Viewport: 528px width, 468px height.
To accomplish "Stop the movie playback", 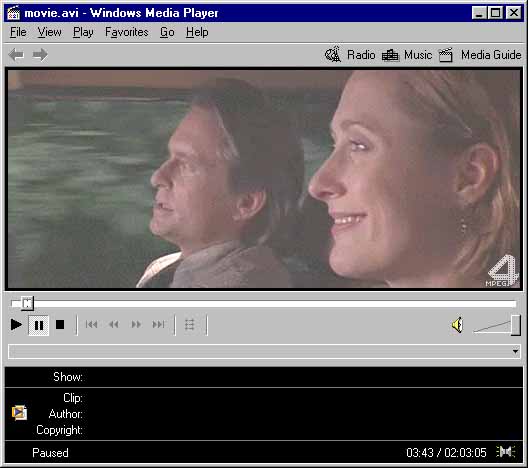I will [60, 325].
